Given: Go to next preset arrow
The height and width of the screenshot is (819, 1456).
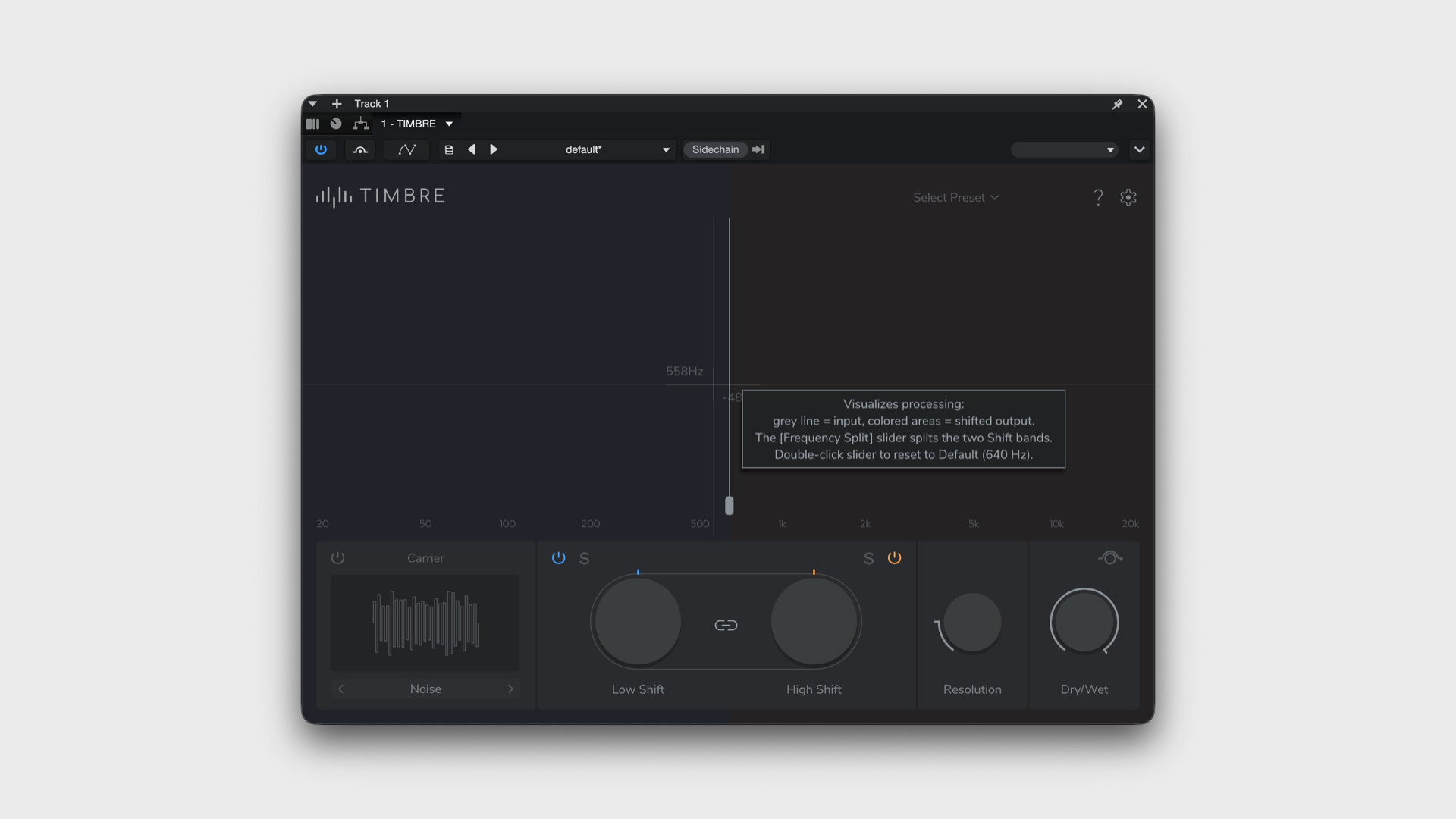Looking at the screenshot, I should 494,149.
